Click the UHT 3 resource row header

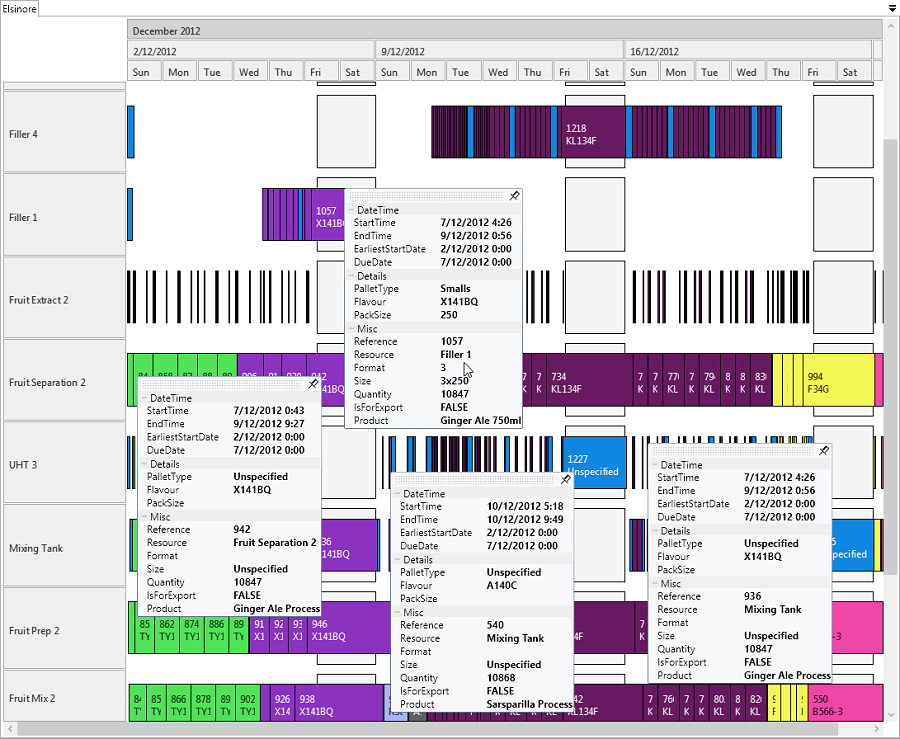(x=65, y=465)
